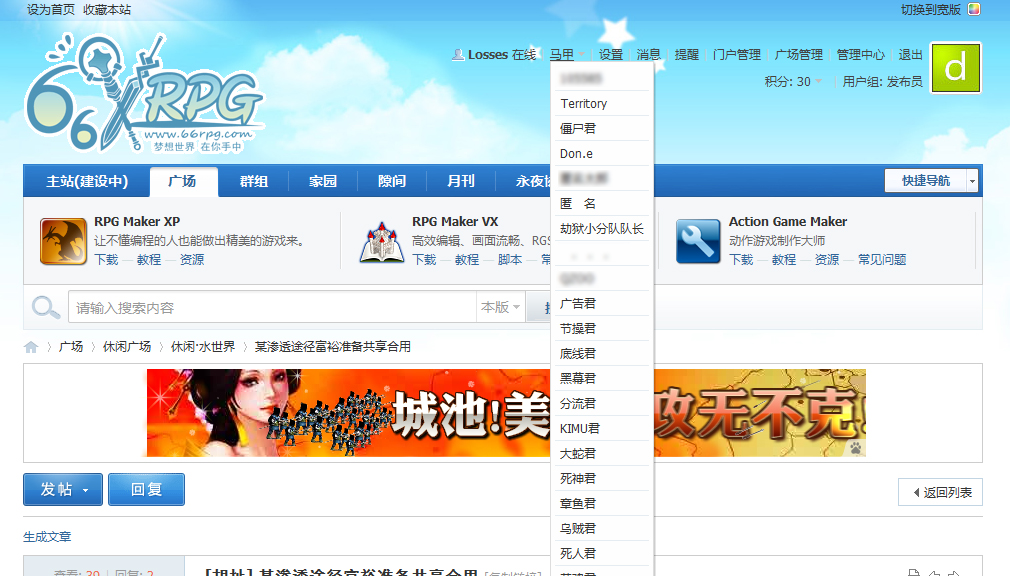Switch to the 广场 nav tab
This screenshot has height=576, width=1010.
[x=183, y=181]
